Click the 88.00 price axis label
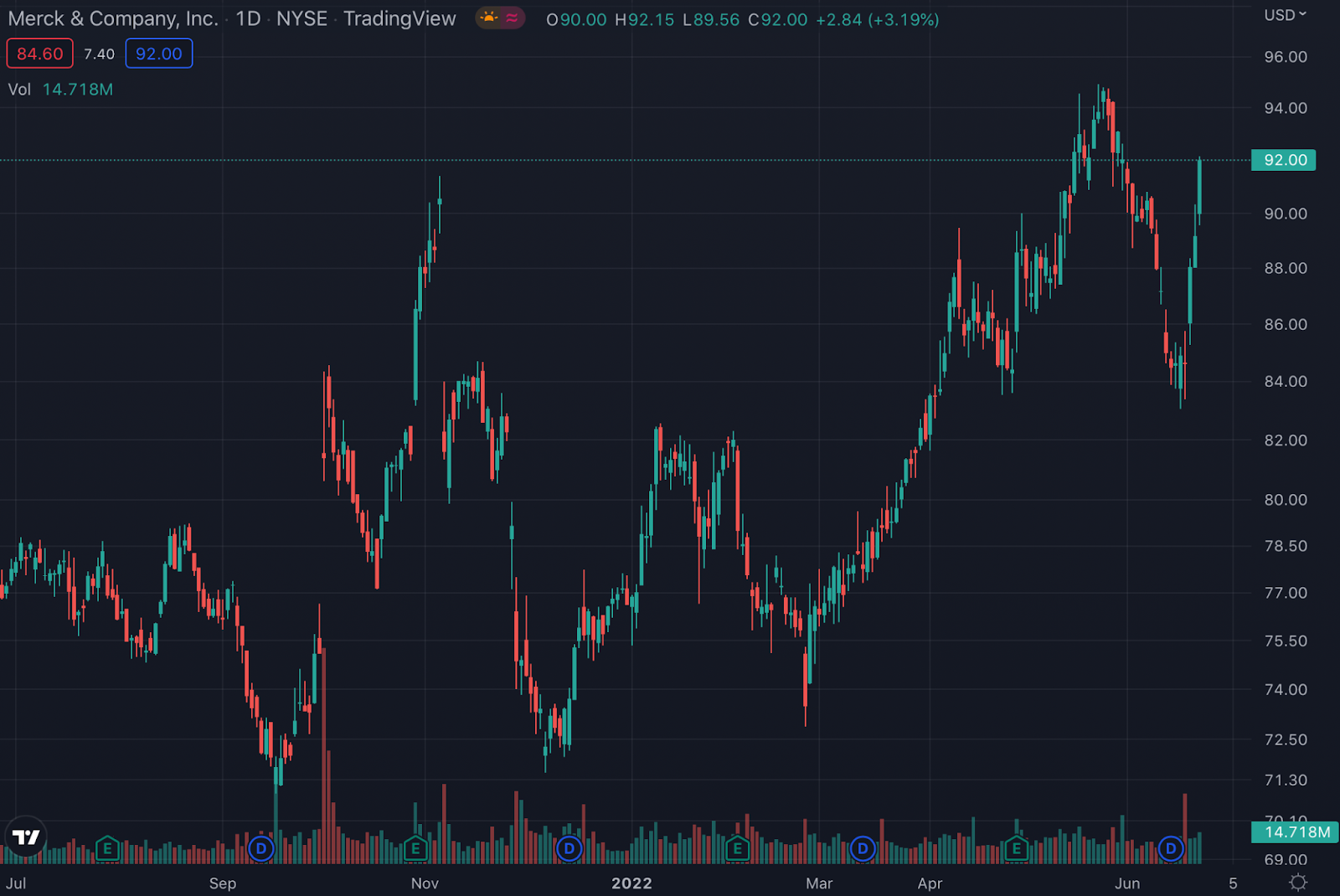This screenshot has height=896, width=1340. point(1286,268)
